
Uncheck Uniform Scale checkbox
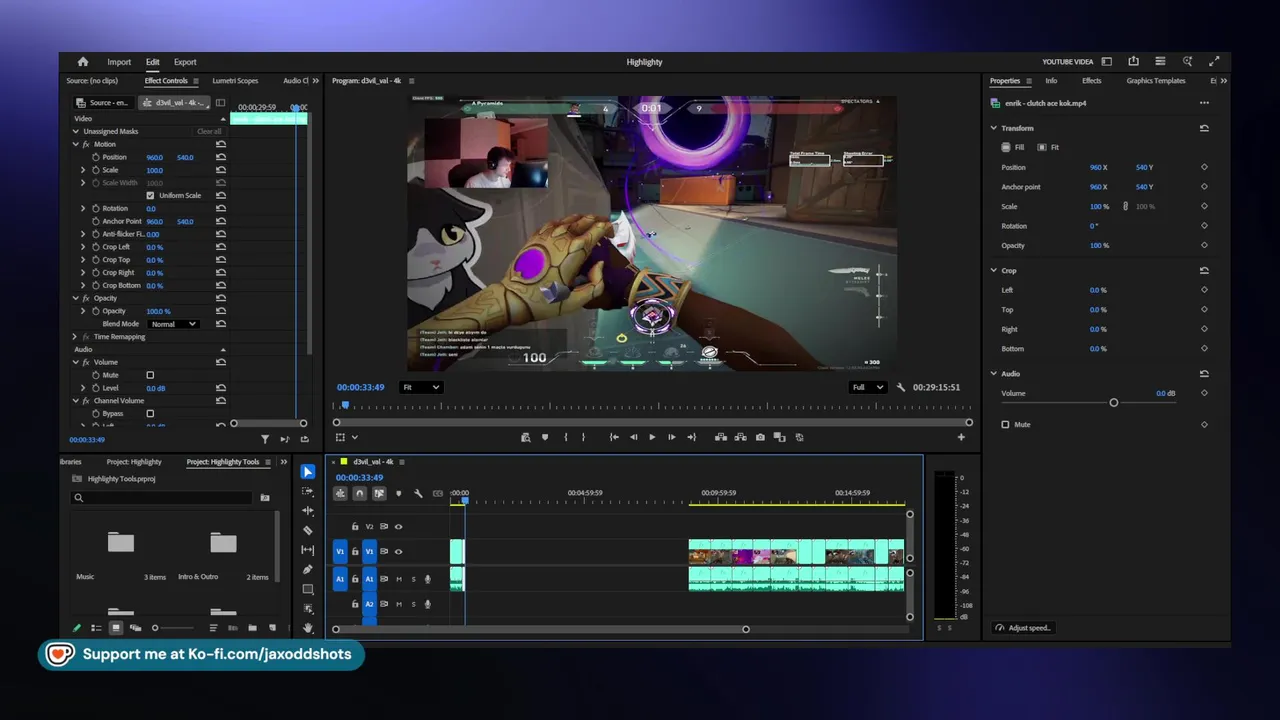(x=150, y=195)
